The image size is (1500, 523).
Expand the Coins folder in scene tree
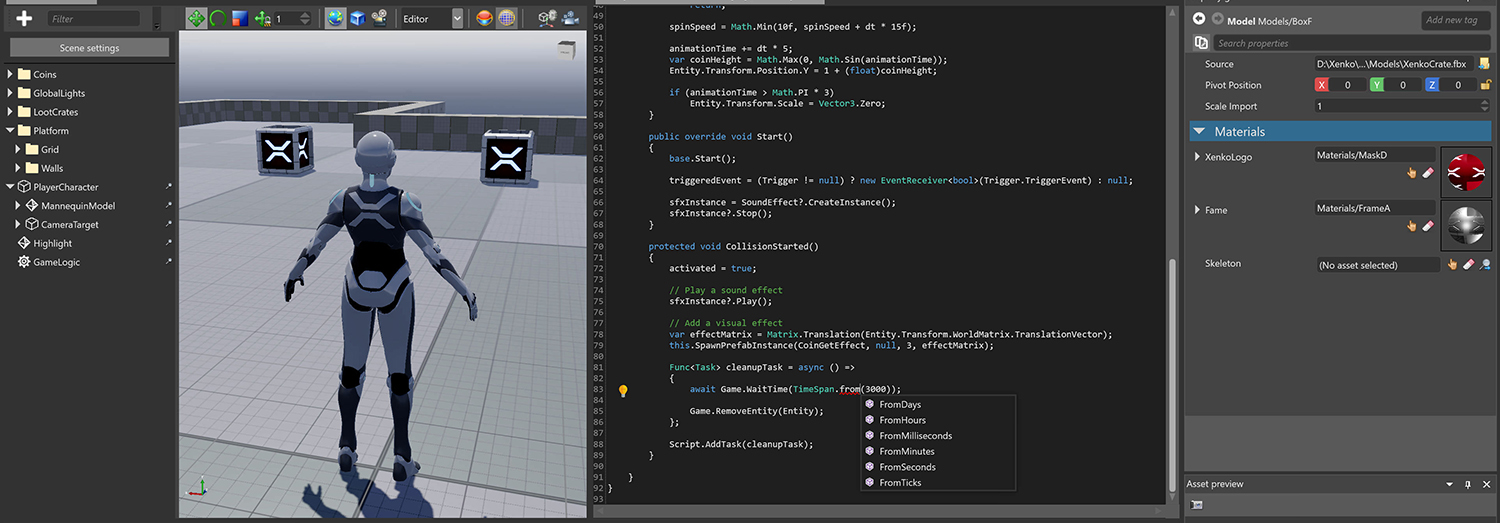11,74
